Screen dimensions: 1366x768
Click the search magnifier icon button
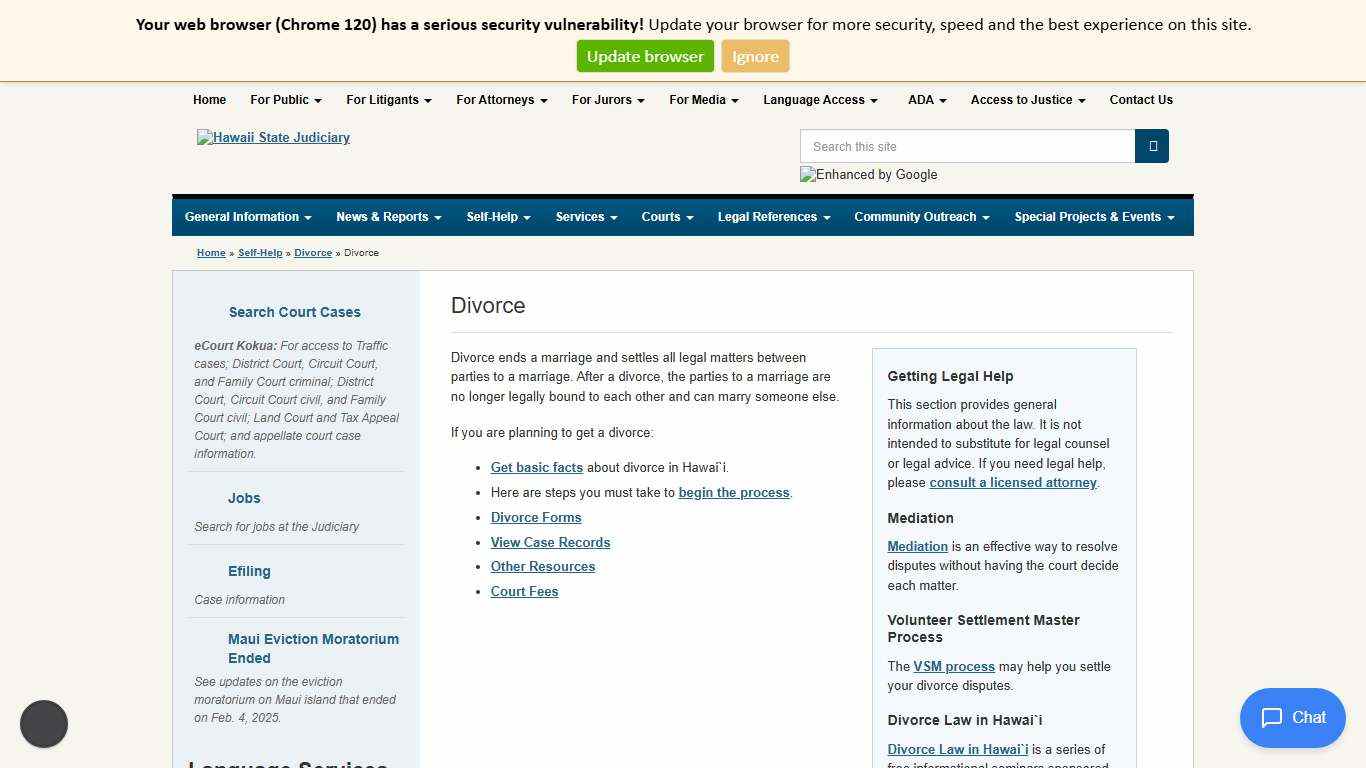click(1152, 146)
